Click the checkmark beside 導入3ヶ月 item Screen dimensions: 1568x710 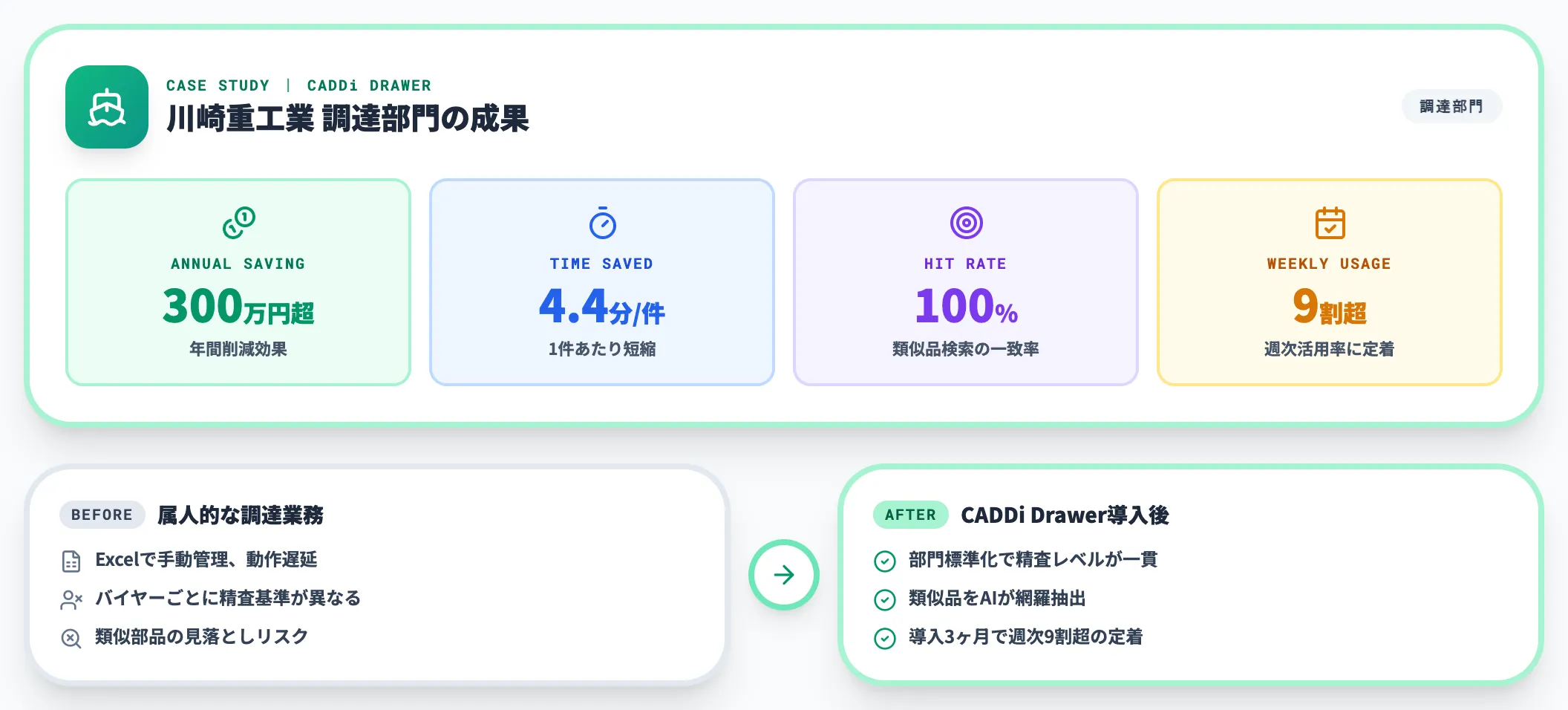click(884, 638)
